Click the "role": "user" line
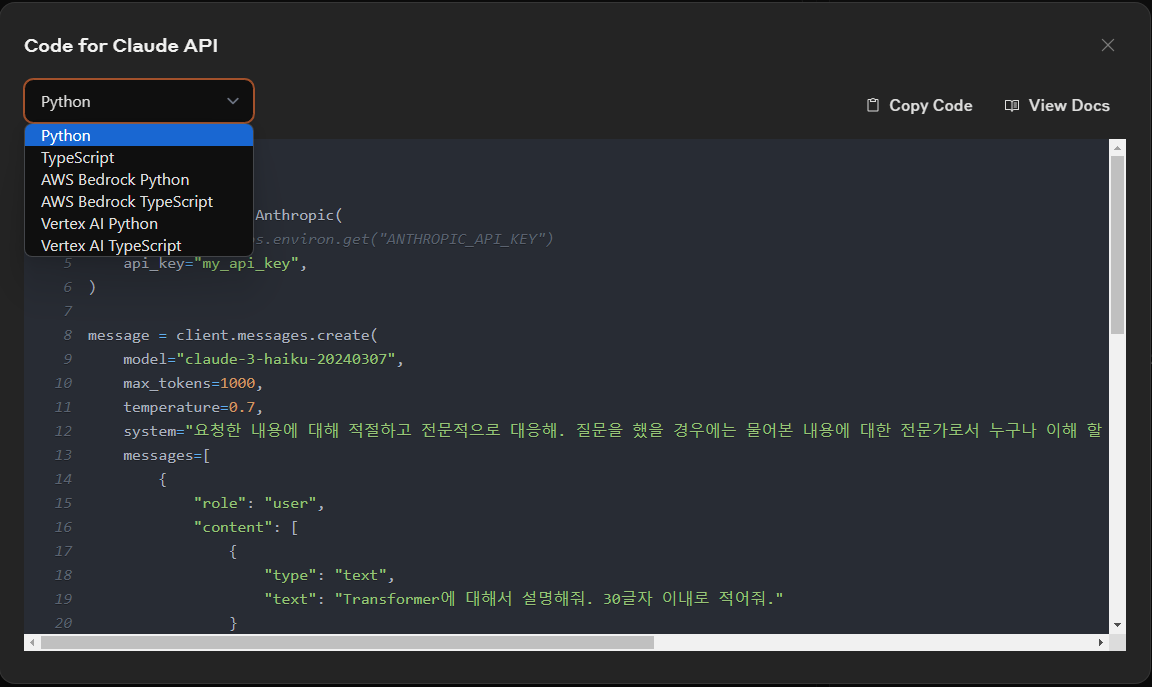Viewport: 1152px width, 687px height. pos(259,503)
